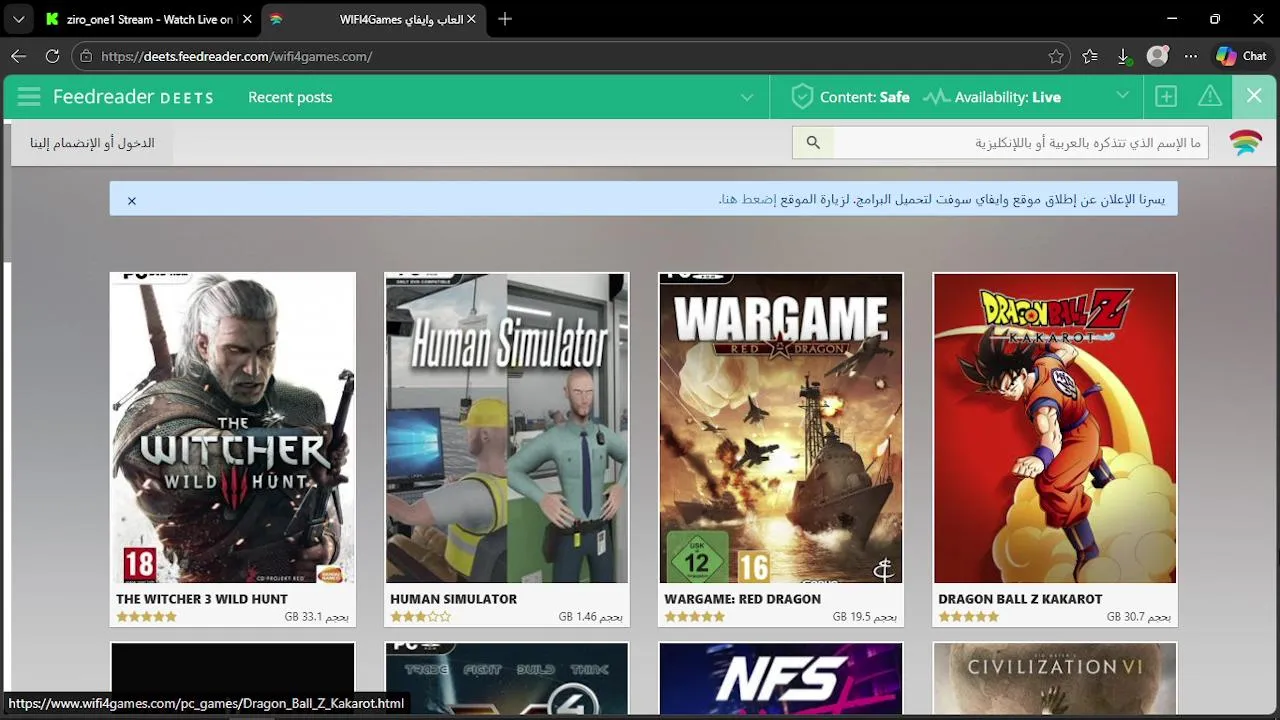Viewport: 1280px width, 720px height.
Task: Bookmark page with the star icon
Action: 1056,56
